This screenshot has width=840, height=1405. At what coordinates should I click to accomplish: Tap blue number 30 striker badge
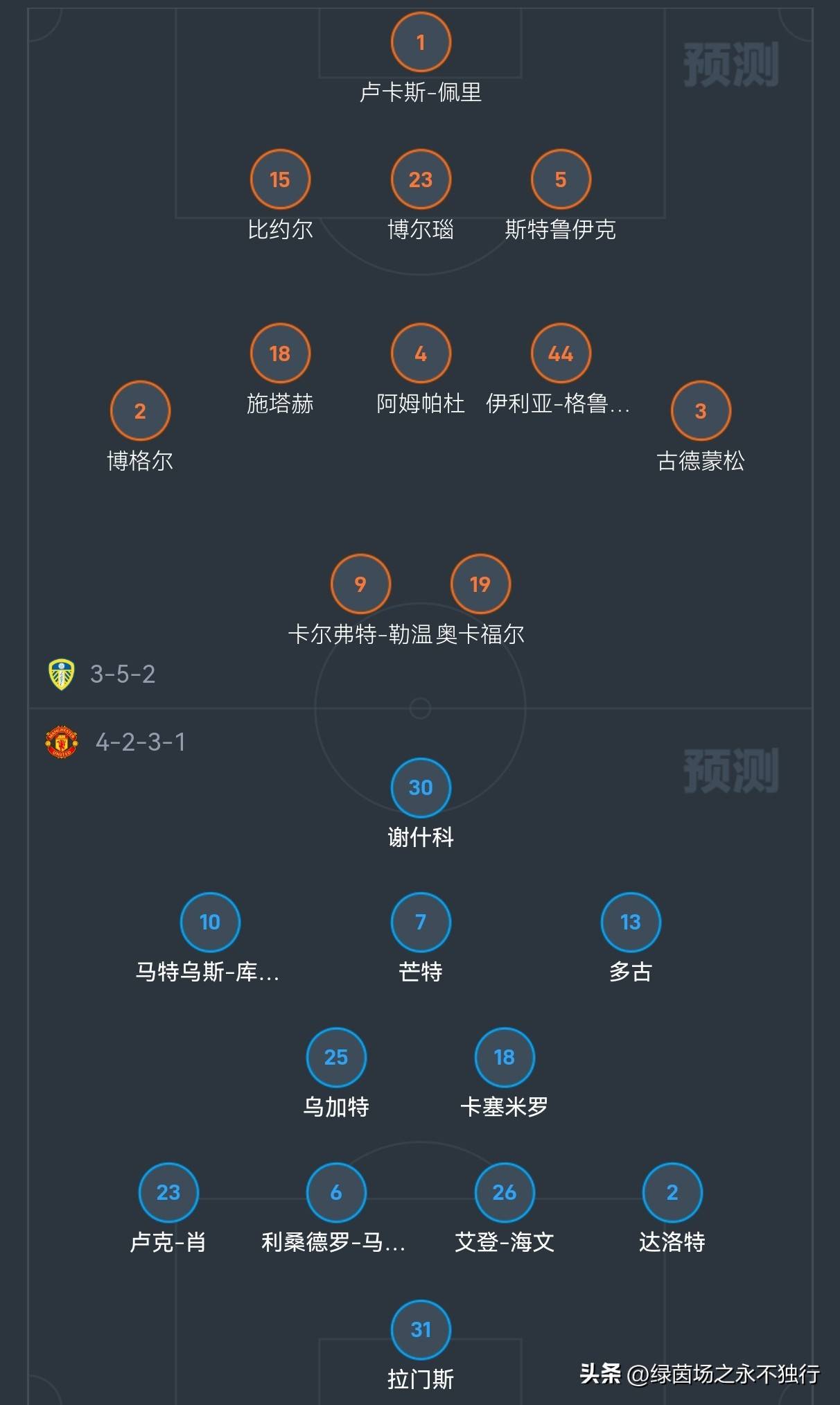421,787
